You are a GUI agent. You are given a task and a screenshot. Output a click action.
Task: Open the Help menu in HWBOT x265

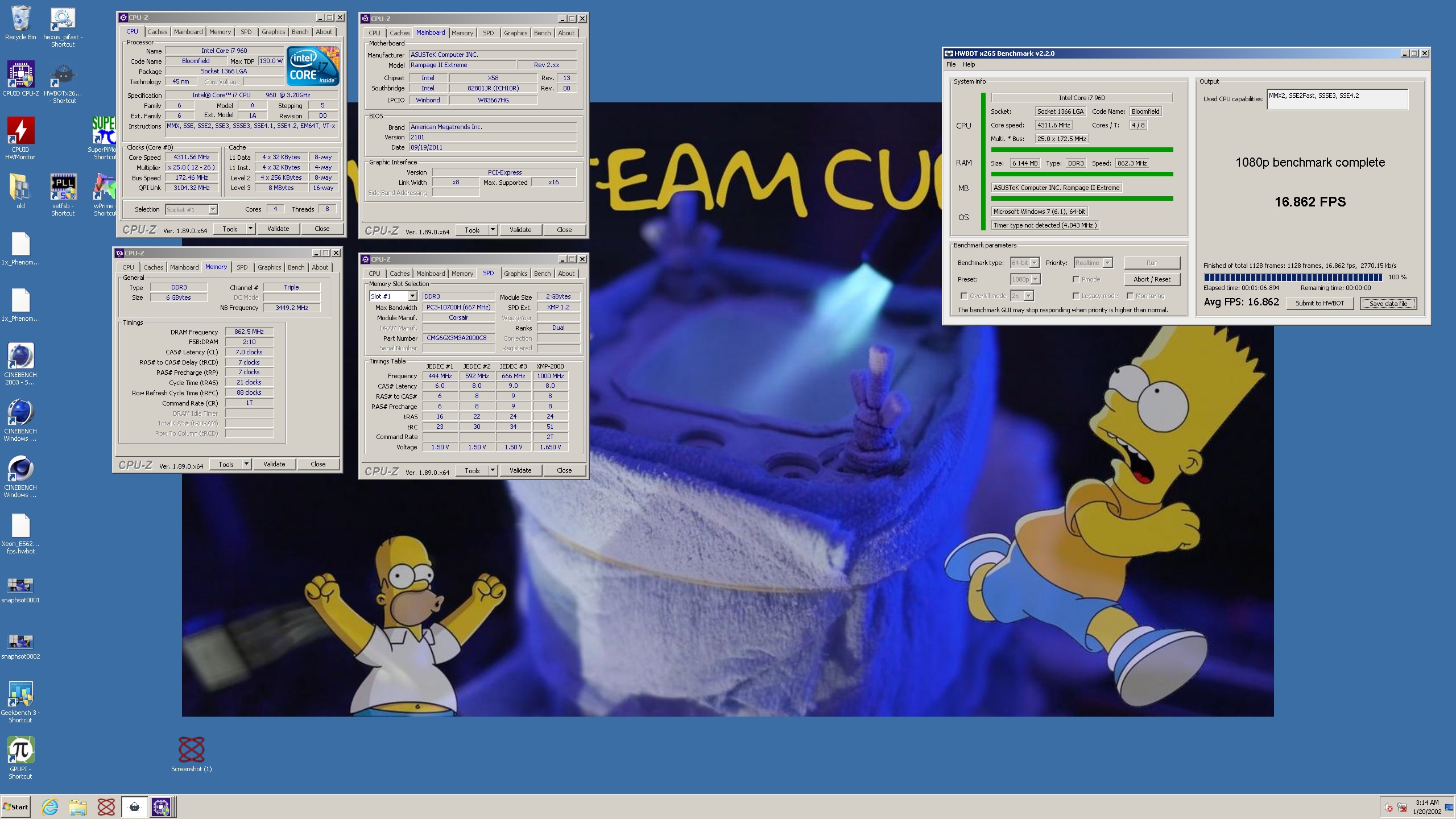click(969, 64)
